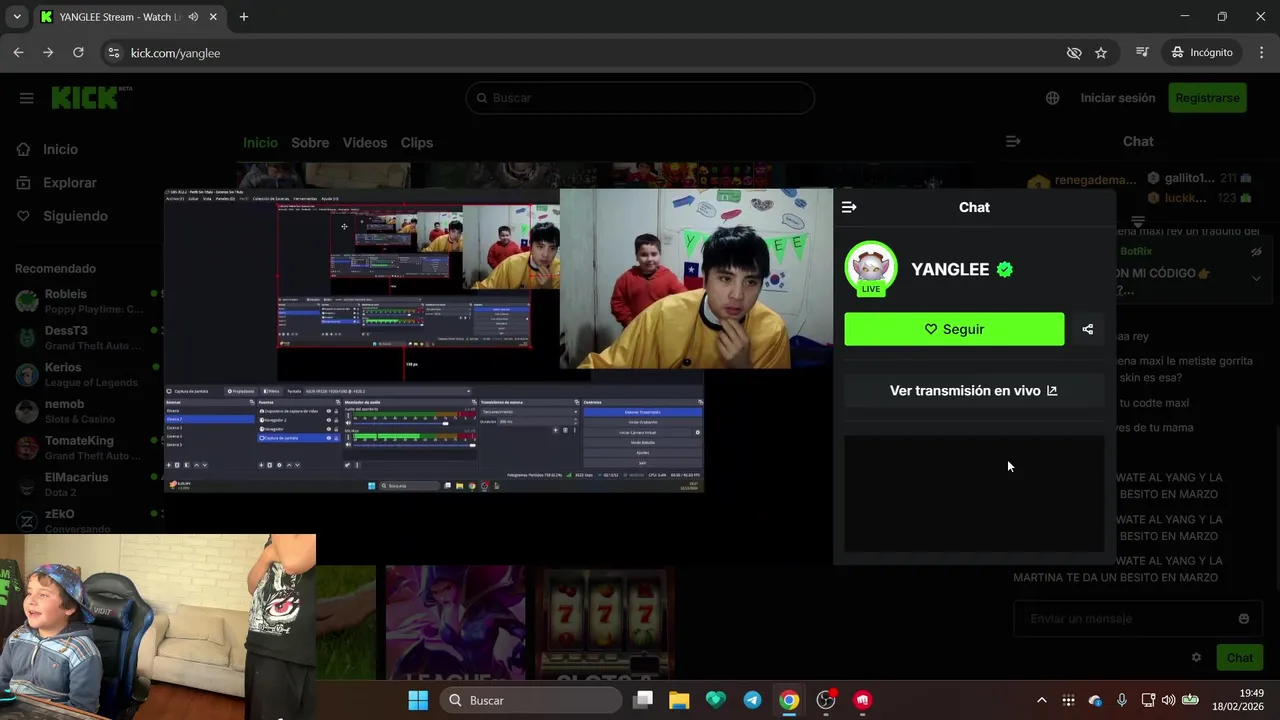Open YANGLEE's avatar with LIVE badge
The image size is (1280, 720).
(x=871, y=268)
